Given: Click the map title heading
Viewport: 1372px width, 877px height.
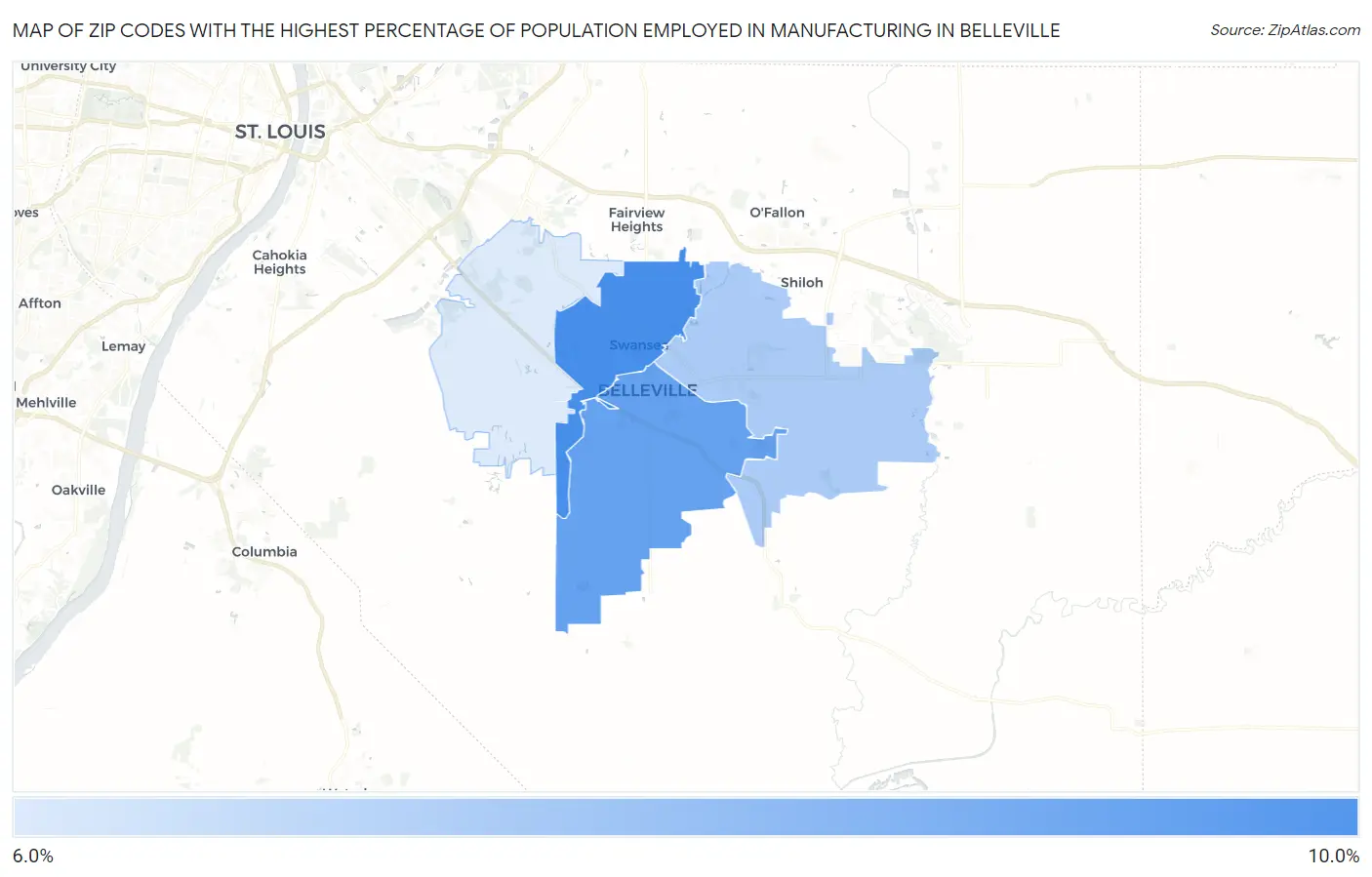Looking at the screenshot, I should pos(537,30).
